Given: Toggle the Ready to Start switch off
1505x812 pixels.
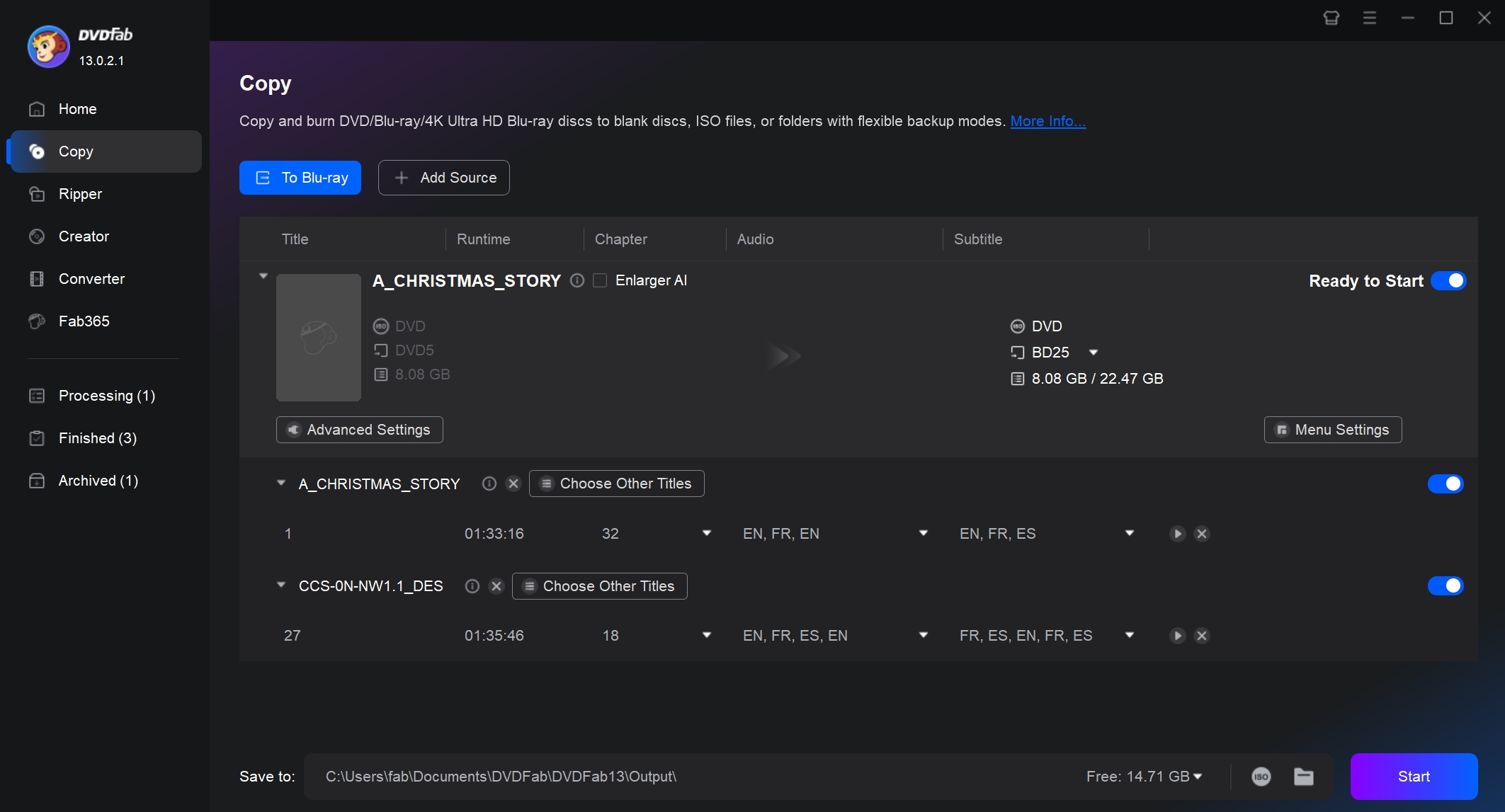Looking at the screenshot, I should 1448,280.
